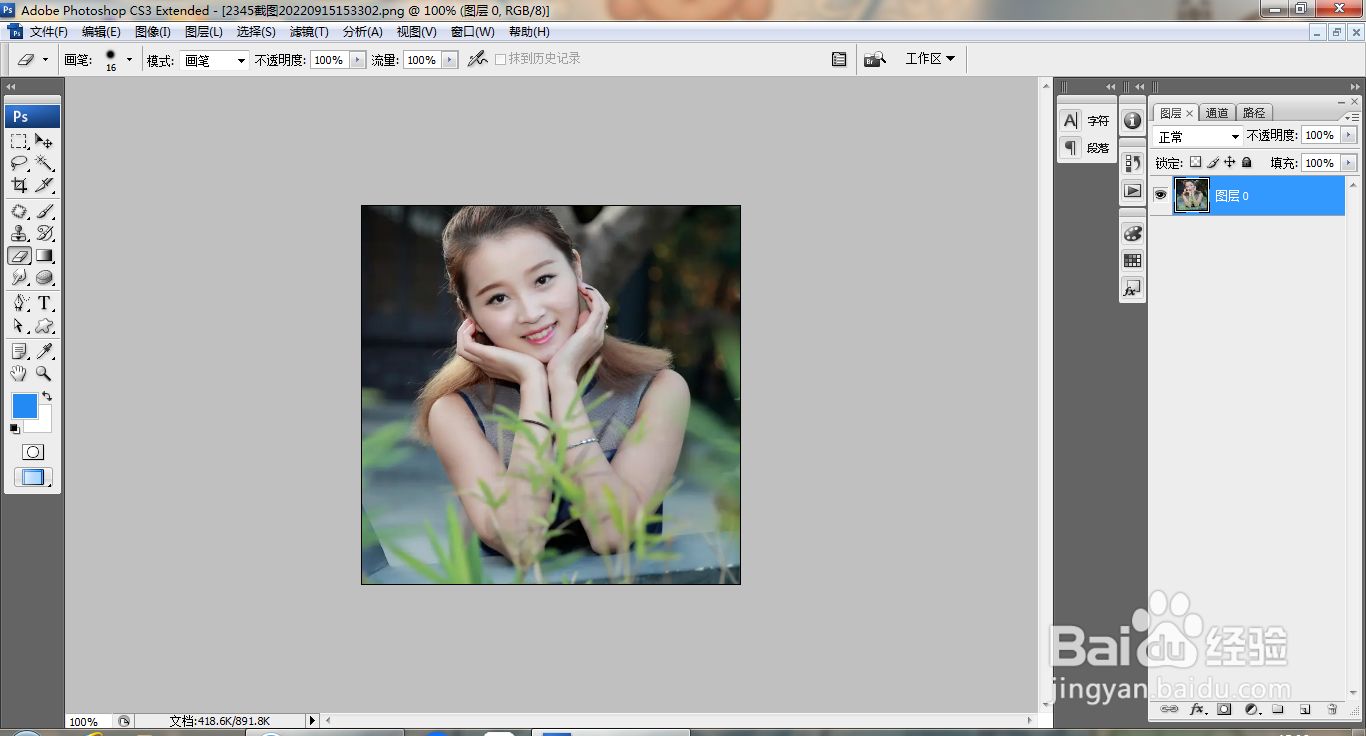Open the 模式 dropdown in options bar
This screenshot has width=1366, height=736.
click(x=214, y=61)
